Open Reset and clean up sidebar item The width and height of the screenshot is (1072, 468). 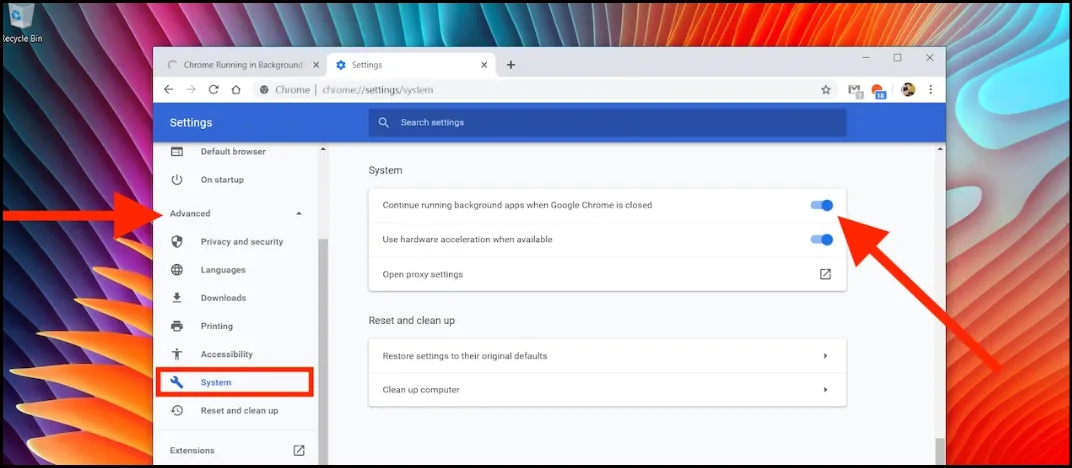[239, 411]
